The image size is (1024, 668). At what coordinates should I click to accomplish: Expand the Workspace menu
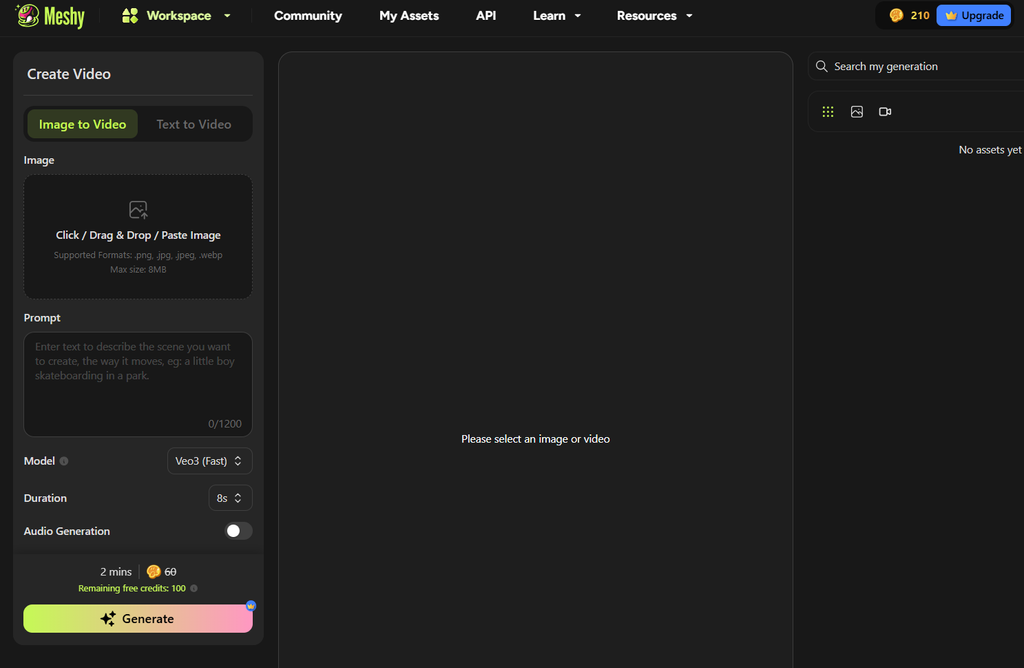[177, 16]
